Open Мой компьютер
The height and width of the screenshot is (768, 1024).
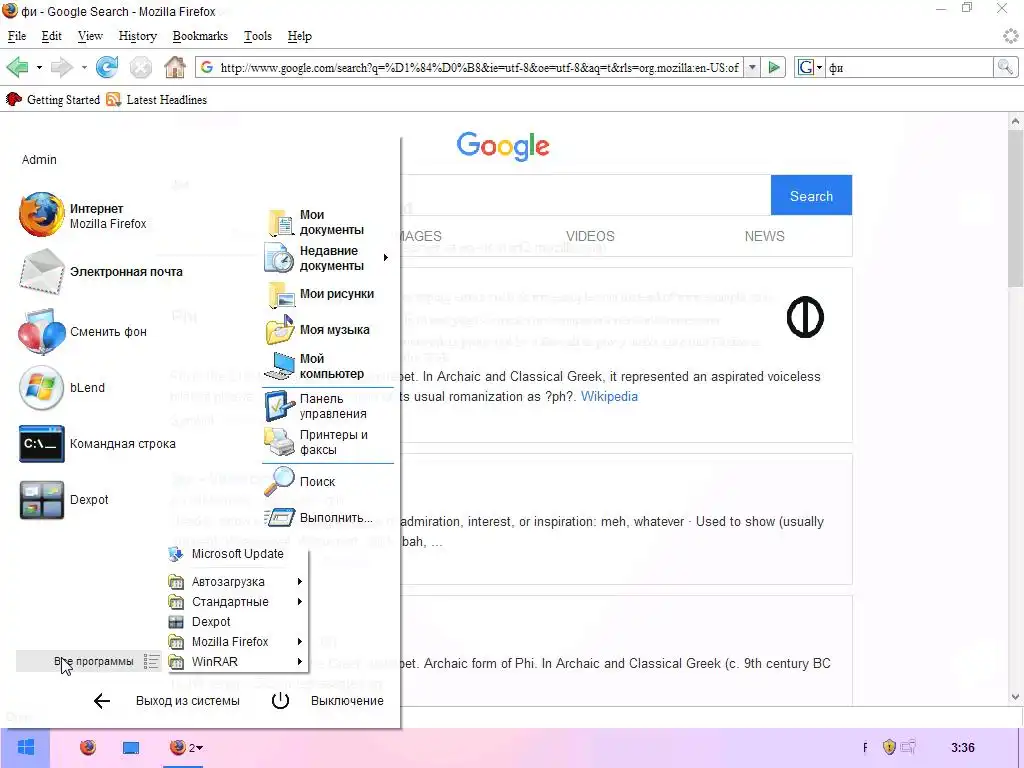click(315, 366)
